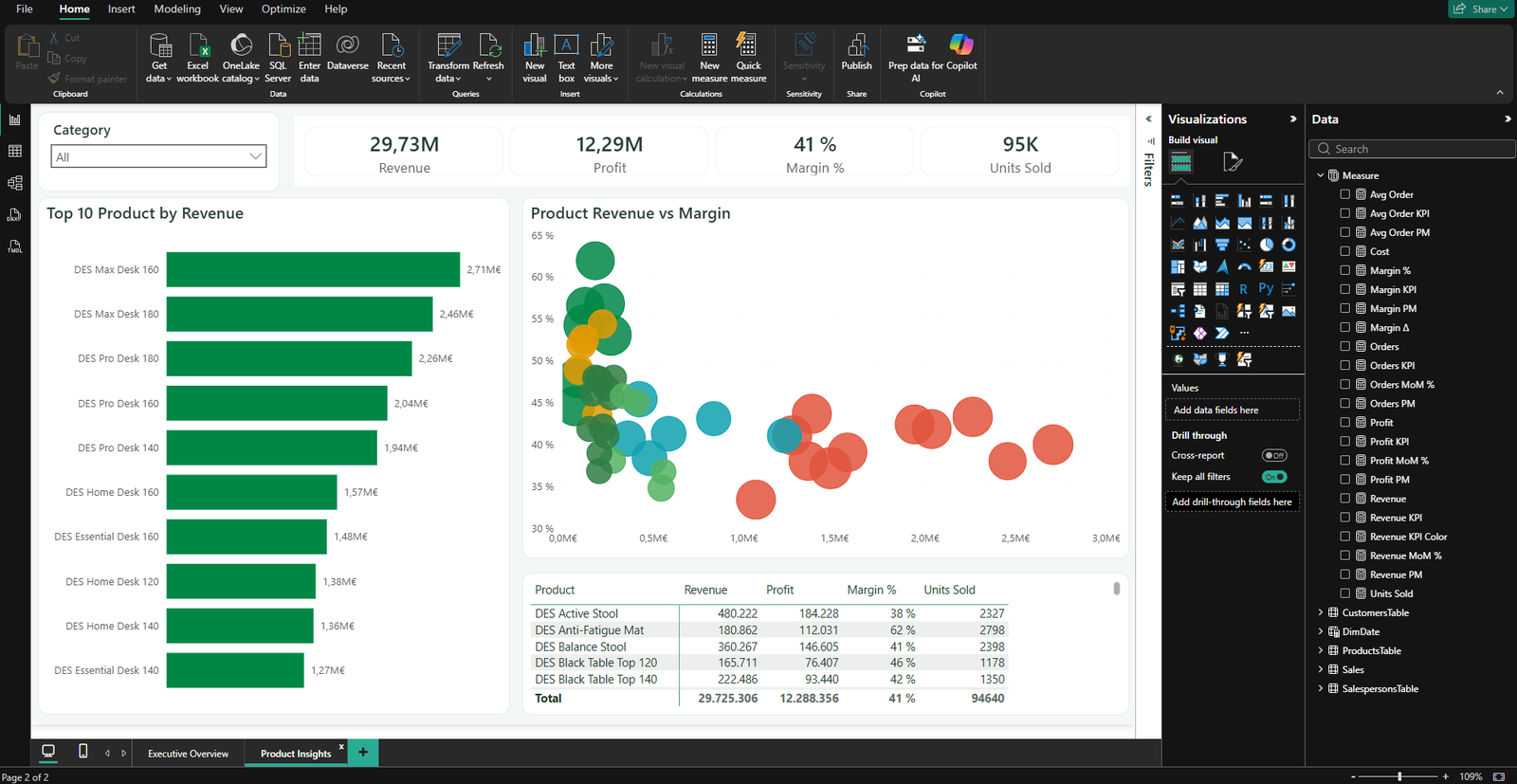
Task: Select the area chart visual
Action: pos(1199,223)
